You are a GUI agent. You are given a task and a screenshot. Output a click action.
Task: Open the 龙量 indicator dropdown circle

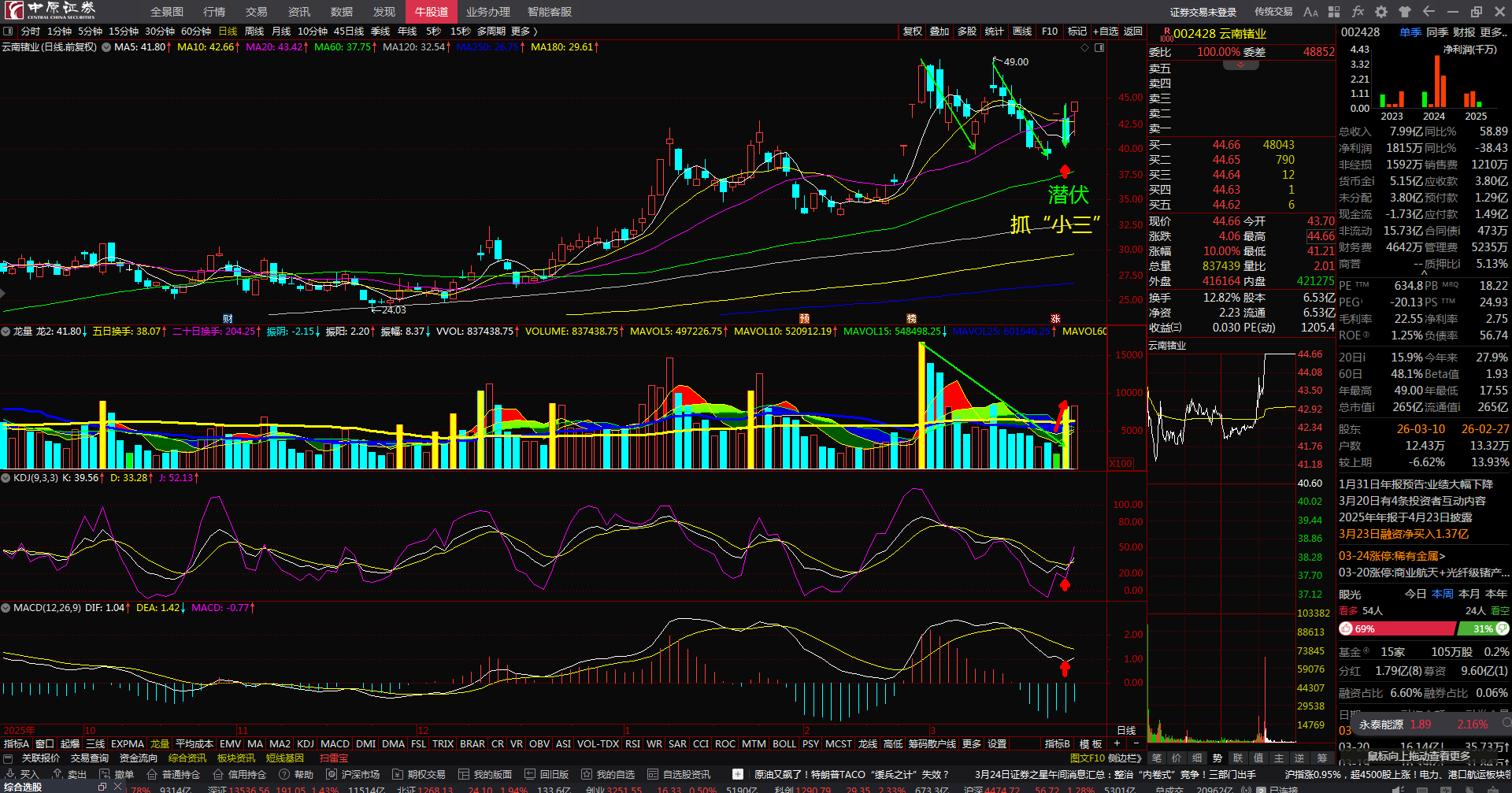point(6,332)
